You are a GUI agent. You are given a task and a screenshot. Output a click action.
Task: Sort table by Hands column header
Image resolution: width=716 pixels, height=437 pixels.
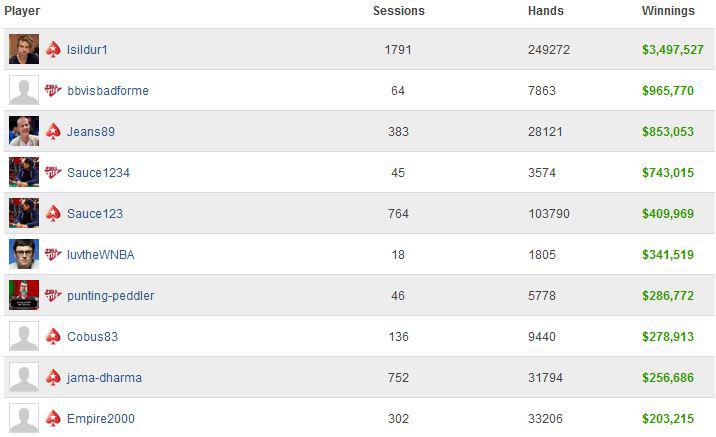[x=546, y=11]
